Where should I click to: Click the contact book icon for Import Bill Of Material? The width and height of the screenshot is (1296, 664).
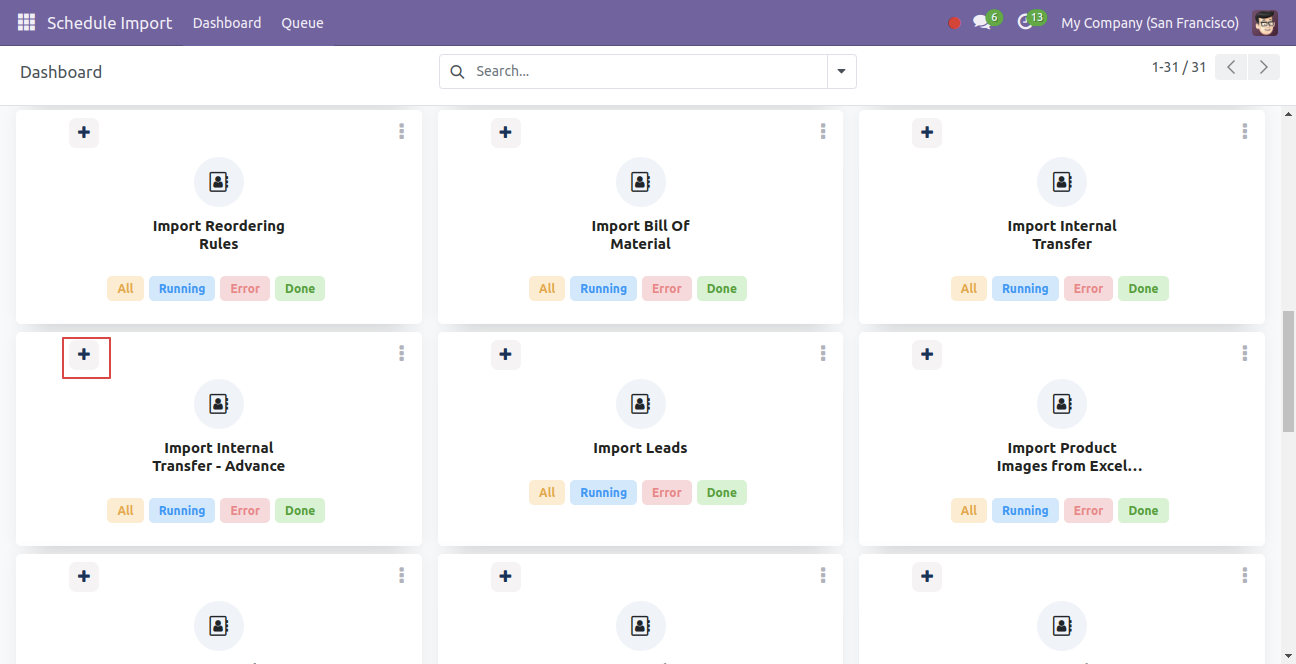[641, 182]
